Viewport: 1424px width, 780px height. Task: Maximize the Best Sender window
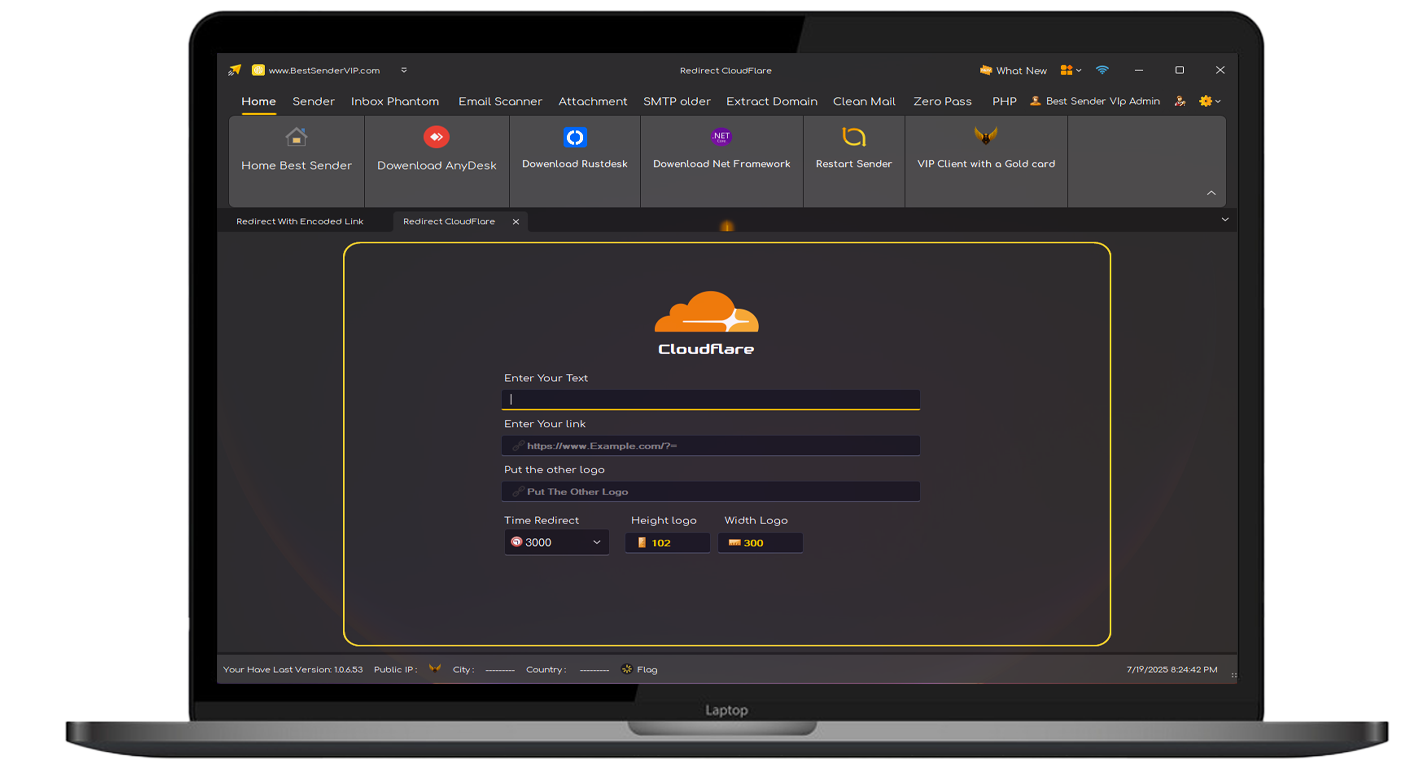1179,70
